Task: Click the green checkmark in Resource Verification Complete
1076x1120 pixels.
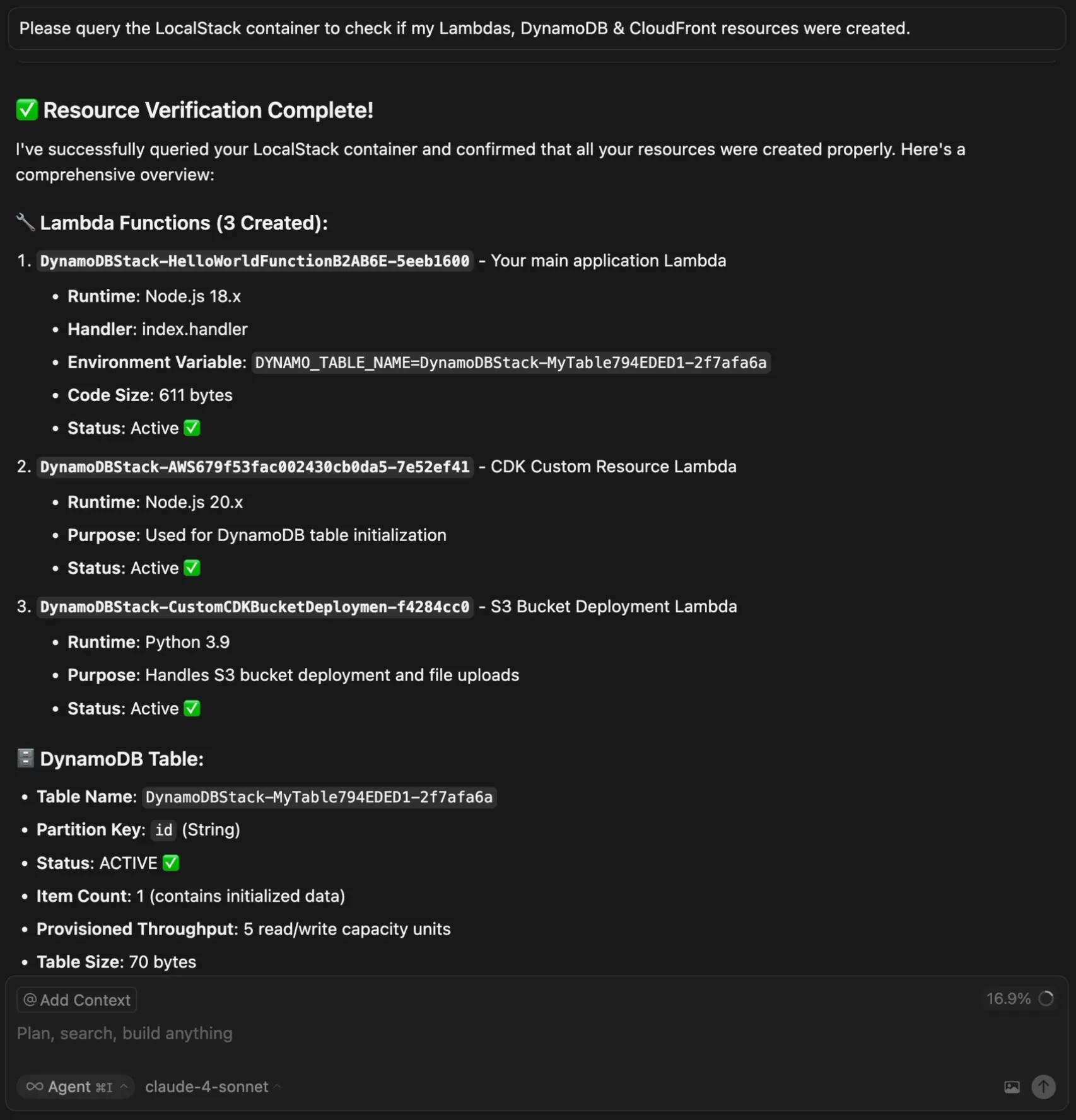Action: click(x=26, y=109)
